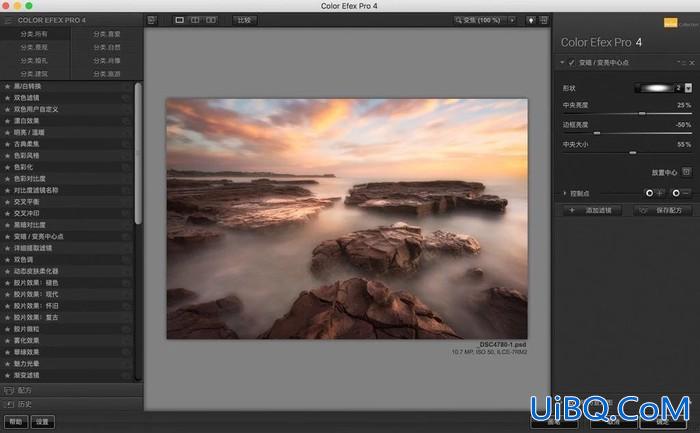This screenshot has height=433, width=700.
Task: Click the plus icon in 添加滤镜
Action: pos(572,210)
